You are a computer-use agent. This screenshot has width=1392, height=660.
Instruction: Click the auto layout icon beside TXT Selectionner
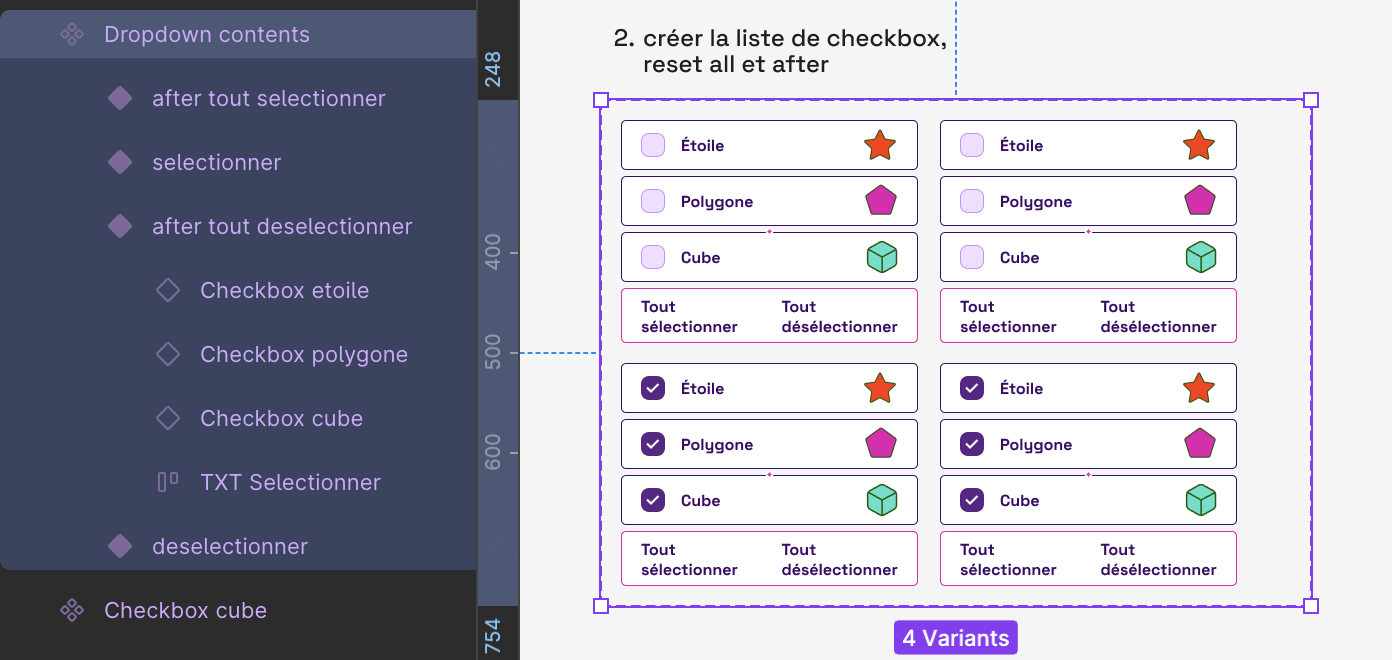[x=168, y=482]
